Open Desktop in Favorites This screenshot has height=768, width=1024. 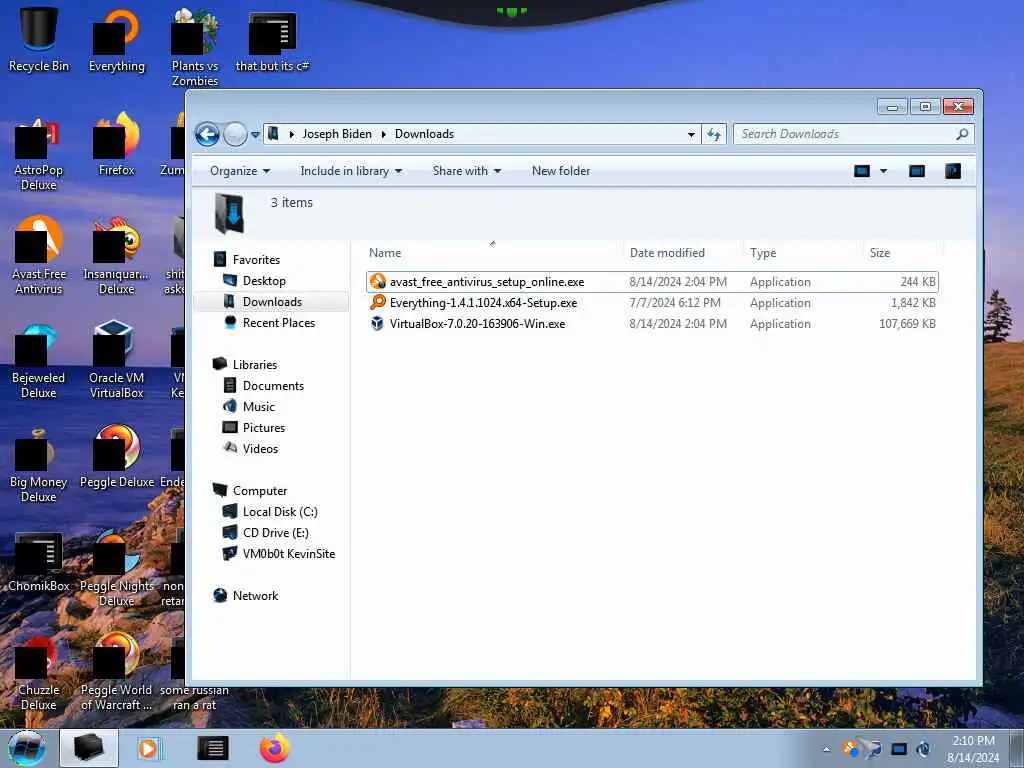[x=264, y=281]
